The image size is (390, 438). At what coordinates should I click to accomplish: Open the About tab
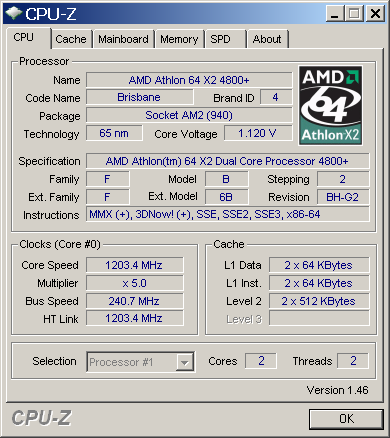coord(267,39)
